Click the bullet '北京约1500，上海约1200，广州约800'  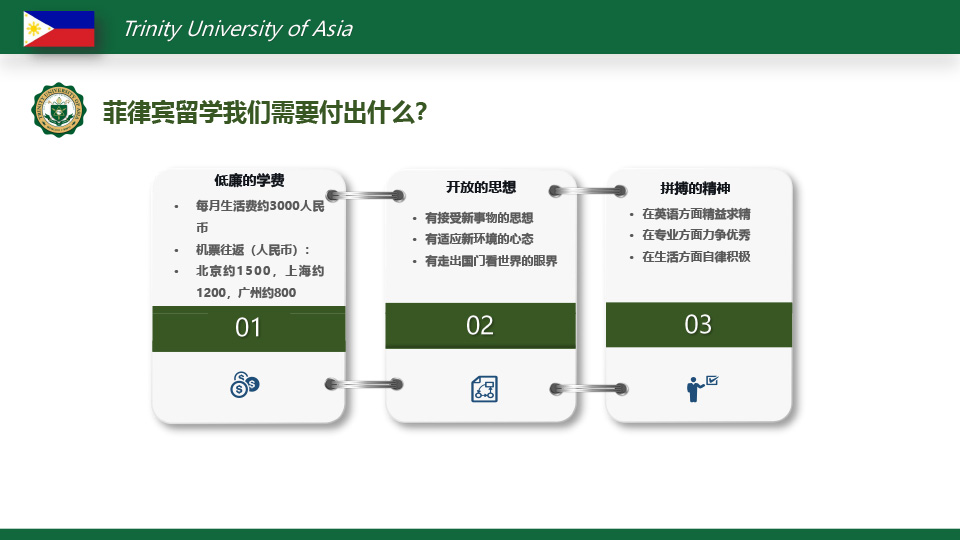pyautogui.click(x=260, y=282)
